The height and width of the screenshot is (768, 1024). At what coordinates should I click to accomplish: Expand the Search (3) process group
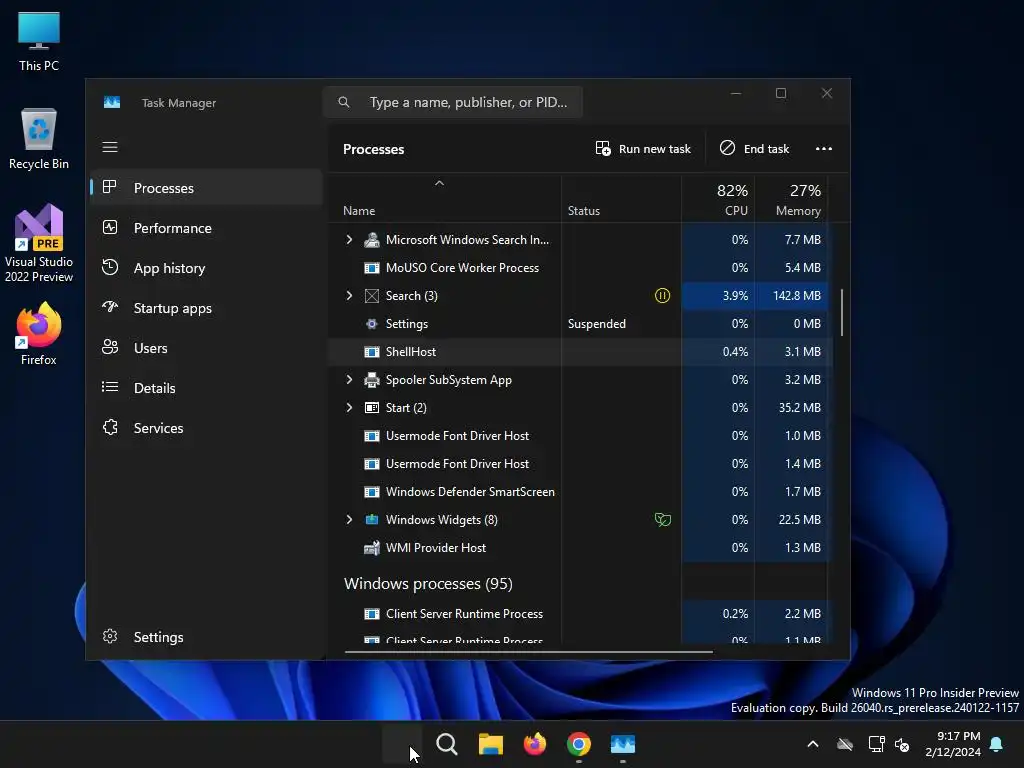pyautogui.click(x=349, y=296)
